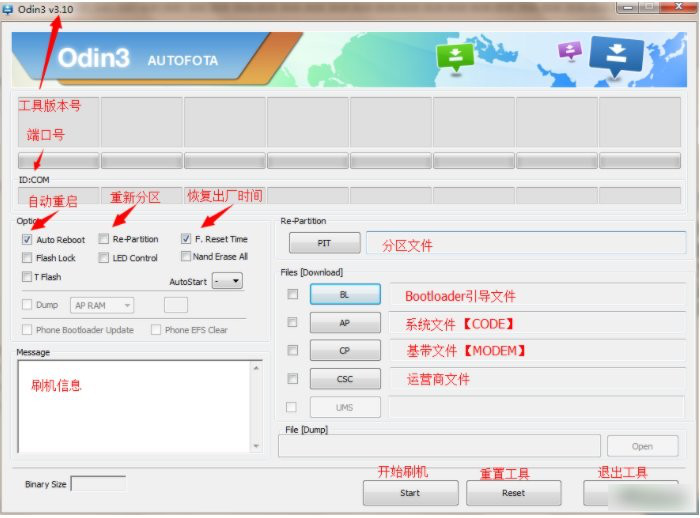The width and height of the screenshot is (700, 518).
Task: Click the CP file button
Action: [x=345, y=351]
